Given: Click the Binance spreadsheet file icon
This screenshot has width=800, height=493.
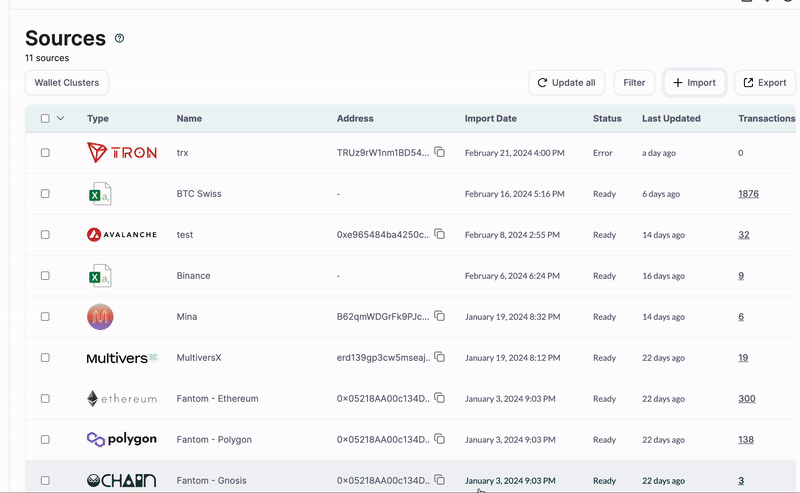Looking at the screenshot, I should [100, 276].
